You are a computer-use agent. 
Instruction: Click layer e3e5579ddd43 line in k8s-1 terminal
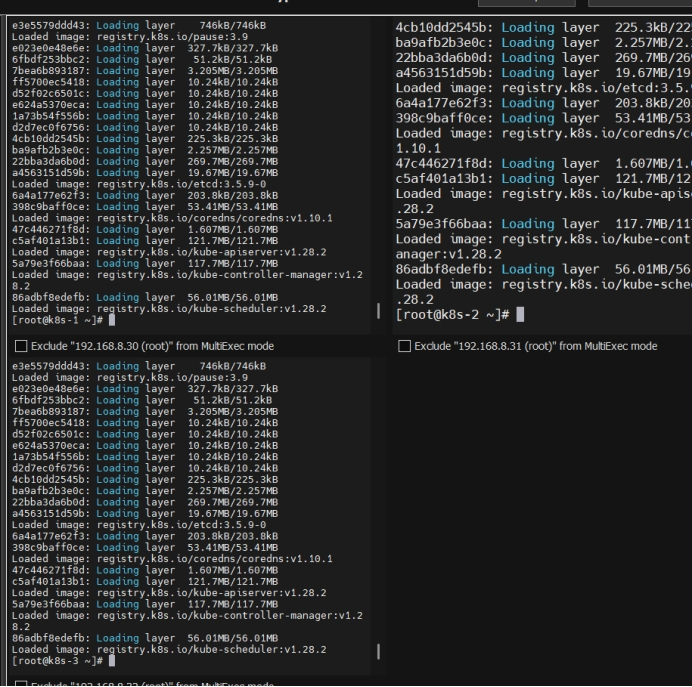139,25
